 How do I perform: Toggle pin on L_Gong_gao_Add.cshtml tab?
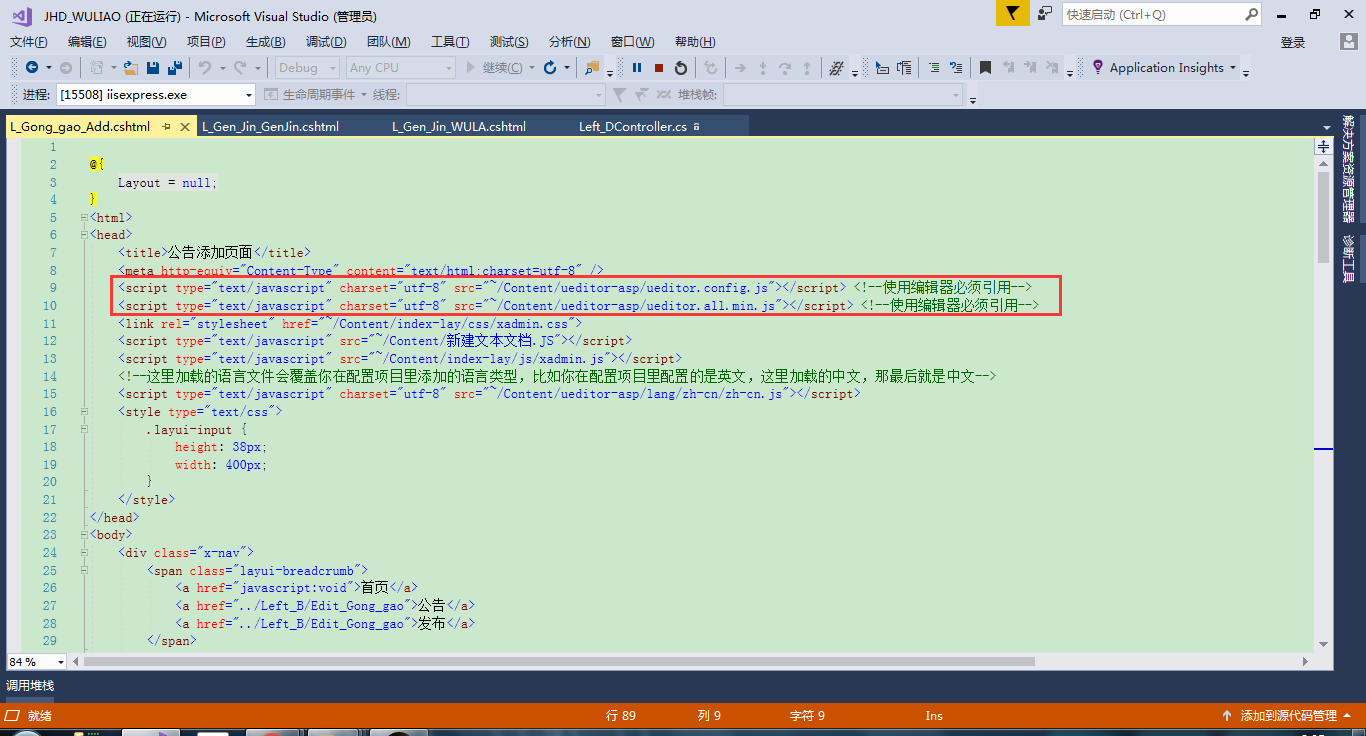tap(167, 127)
